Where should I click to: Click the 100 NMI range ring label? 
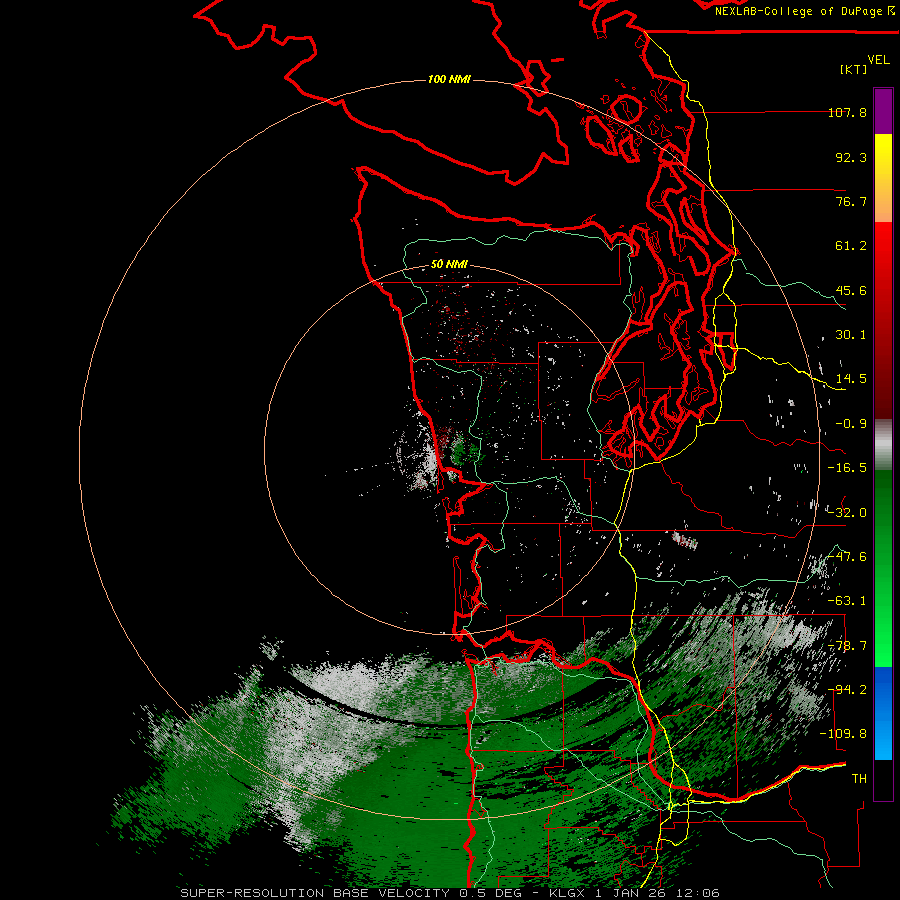449,79
